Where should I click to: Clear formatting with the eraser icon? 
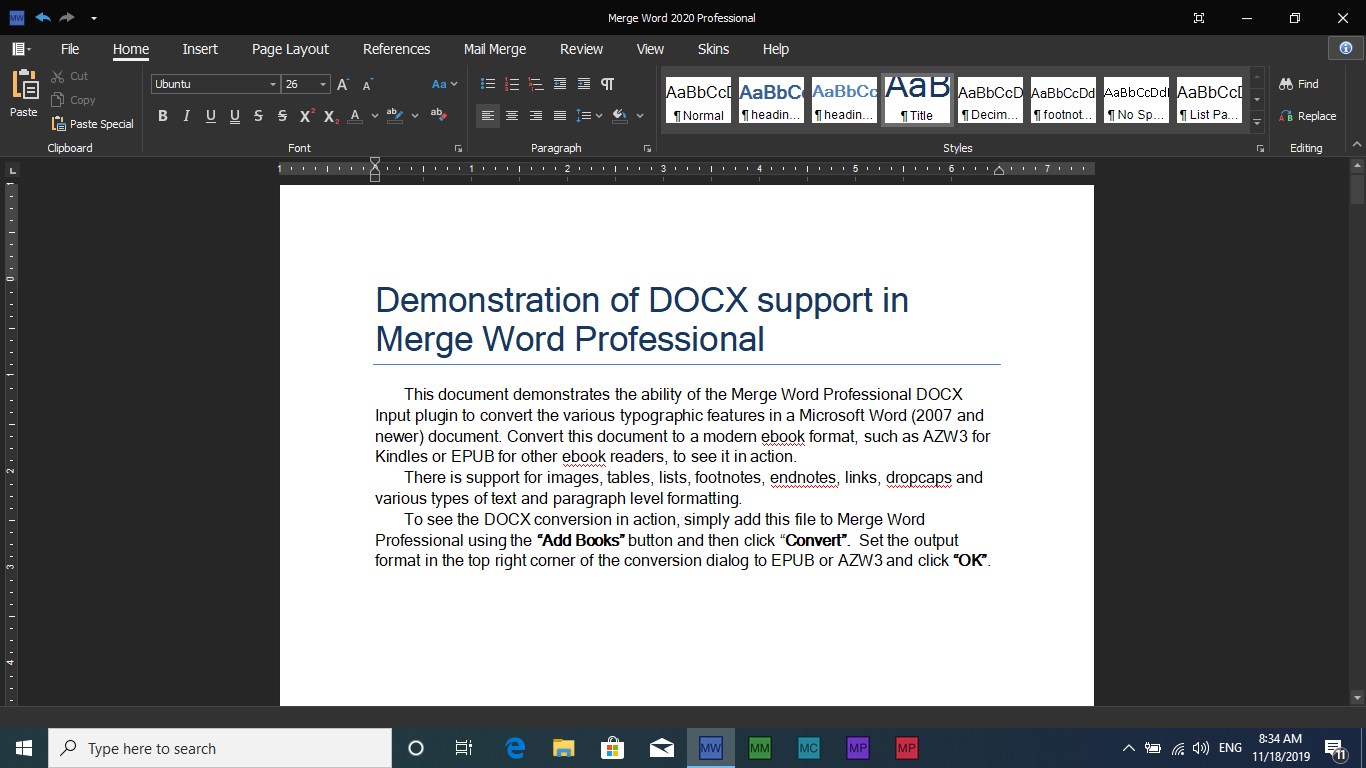pos(439,115)
